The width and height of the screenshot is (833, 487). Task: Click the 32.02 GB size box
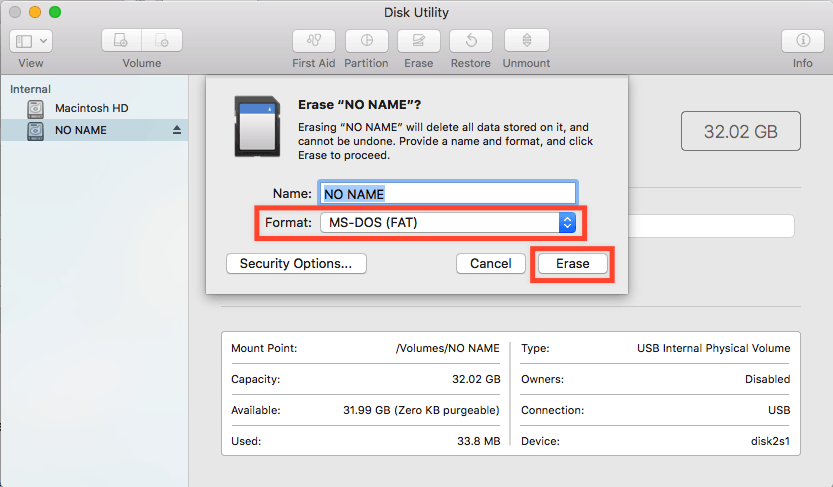pos(741,131)
